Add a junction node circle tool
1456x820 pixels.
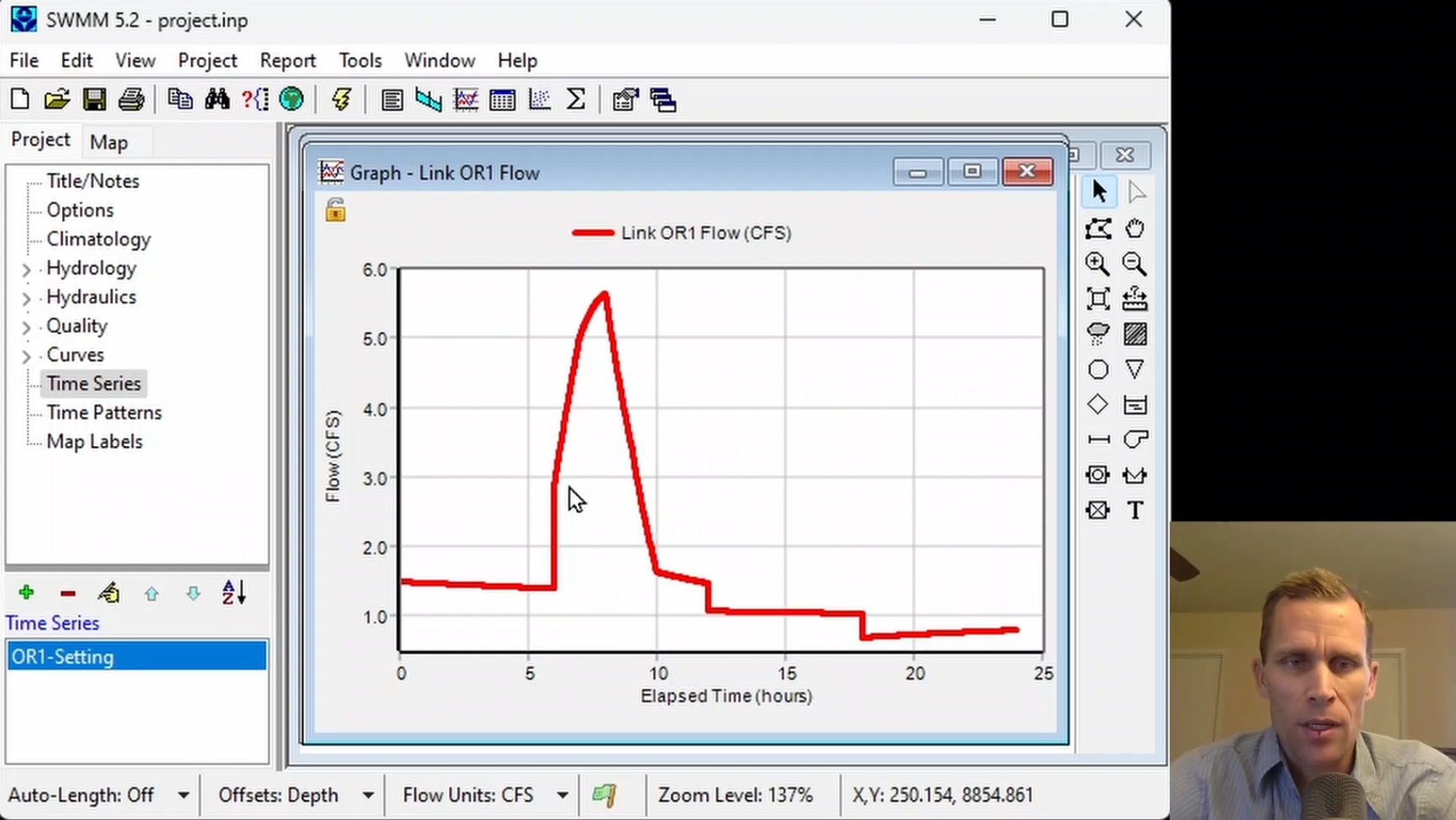(x=1097, y=370)
